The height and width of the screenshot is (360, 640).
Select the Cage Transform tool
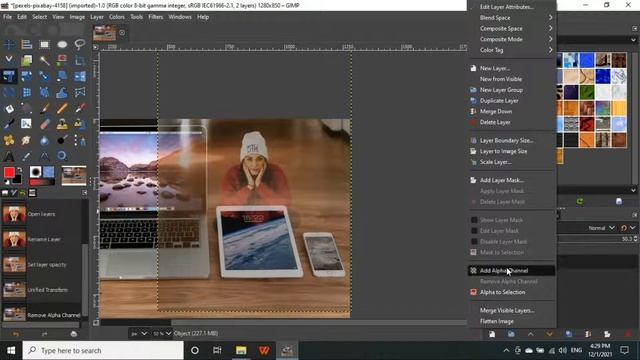tap(80, 92)
